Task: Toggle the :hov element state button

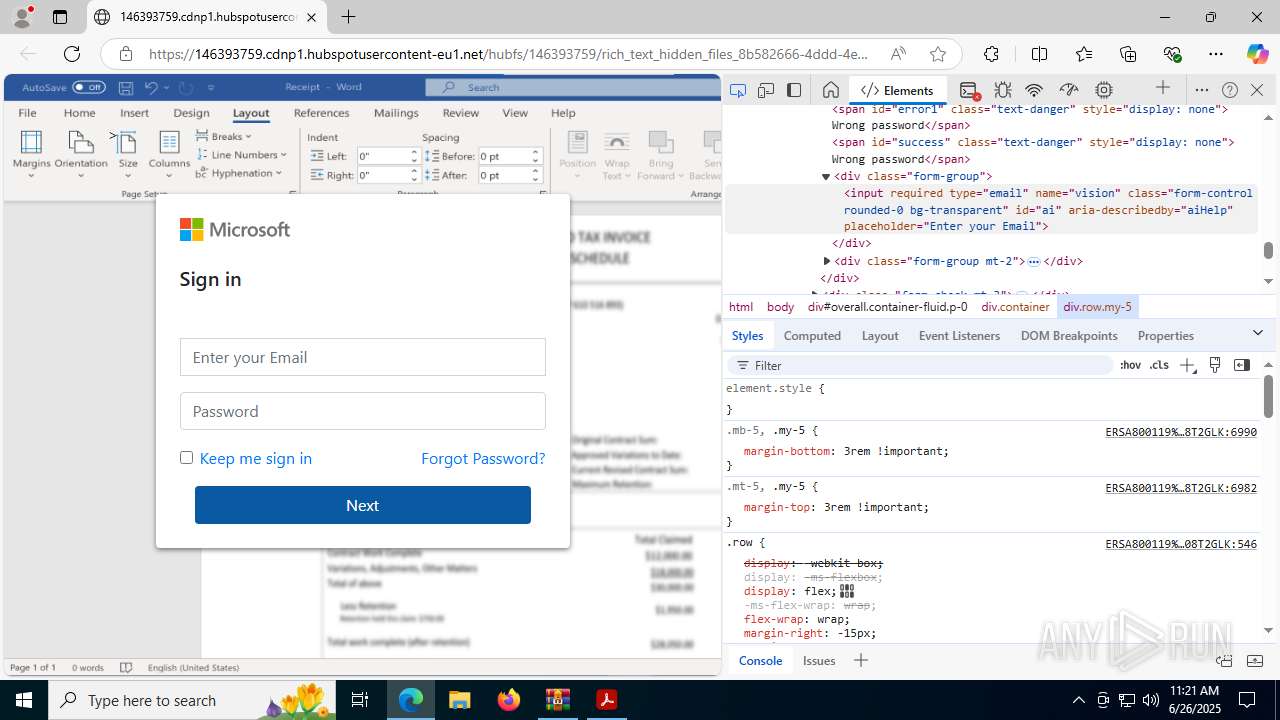Action: point(1130,365)
